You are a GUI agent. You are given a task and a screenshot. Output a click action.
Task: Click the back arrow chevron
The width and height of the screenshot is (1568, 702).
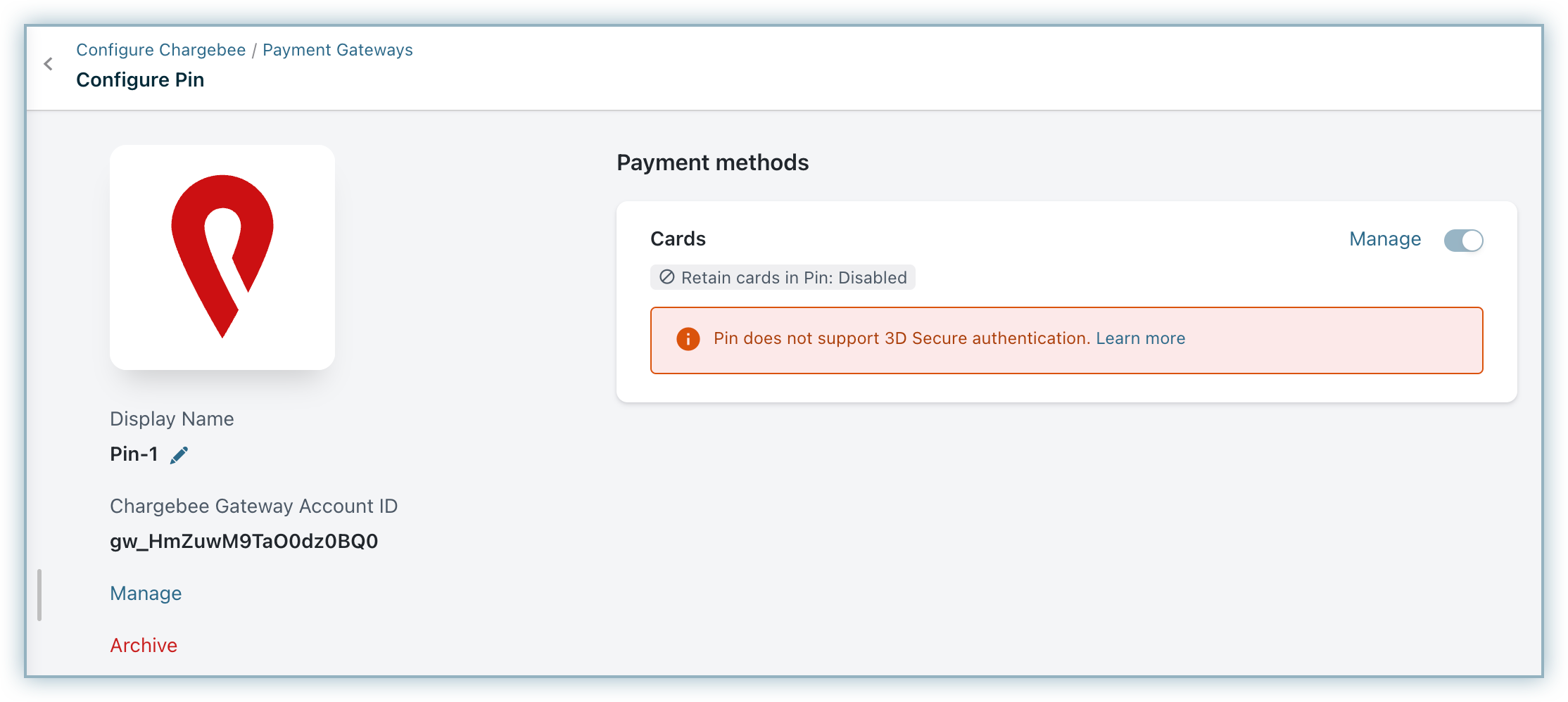(x=48, y=64)
